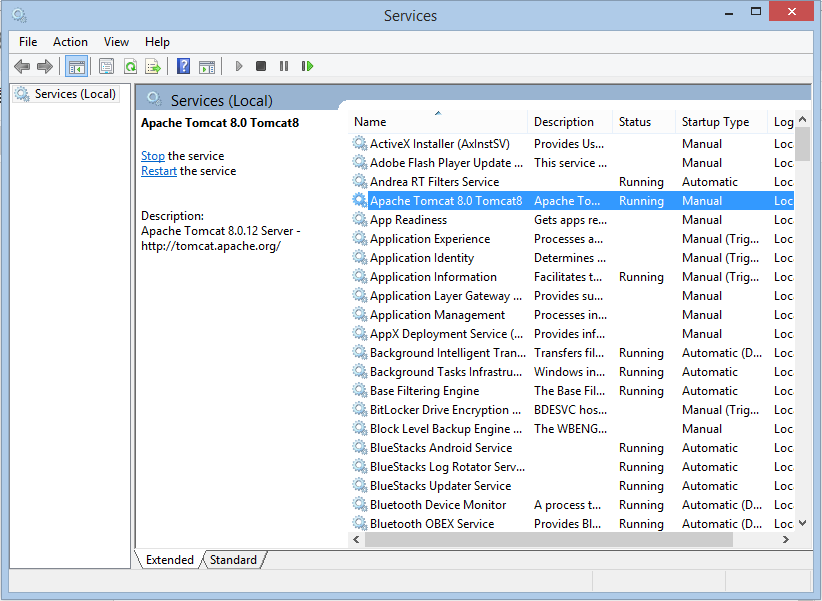
Task: Select Services (Local) in the console tree
Action: coord(66,94)
